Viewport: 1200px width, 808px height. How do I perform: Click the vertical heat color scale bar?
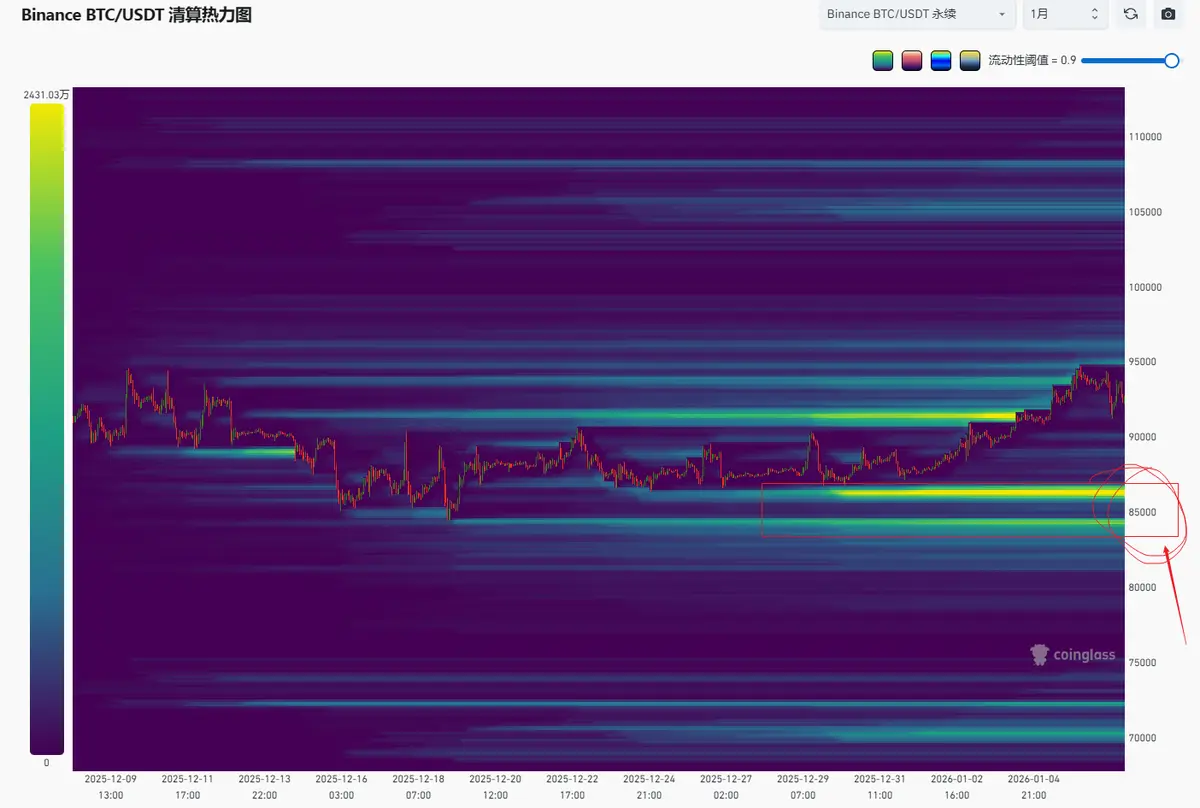coord(47,429)
